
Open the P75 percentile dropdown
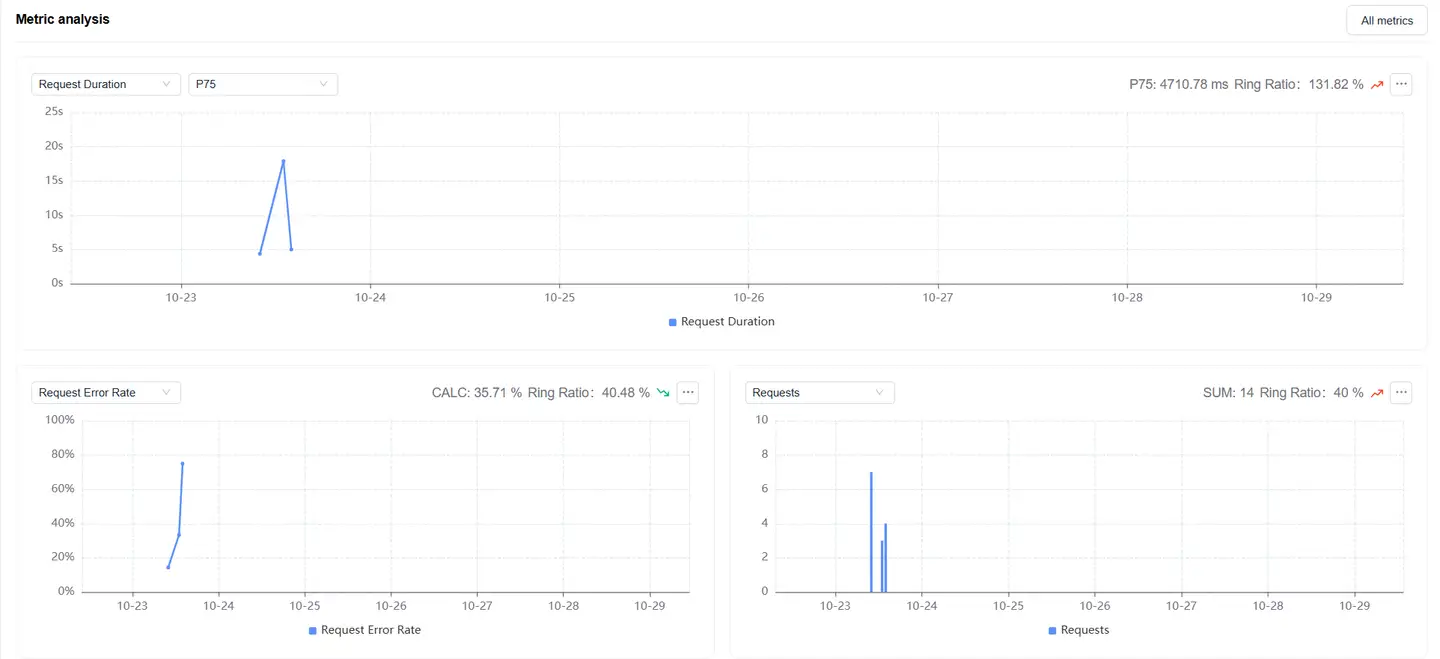262,84
